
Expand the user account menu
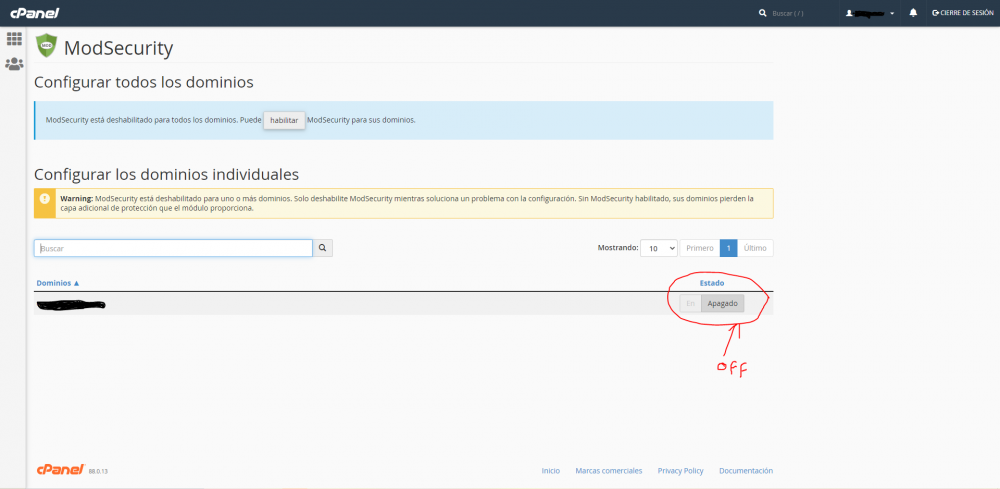click(x=870, y=13)
